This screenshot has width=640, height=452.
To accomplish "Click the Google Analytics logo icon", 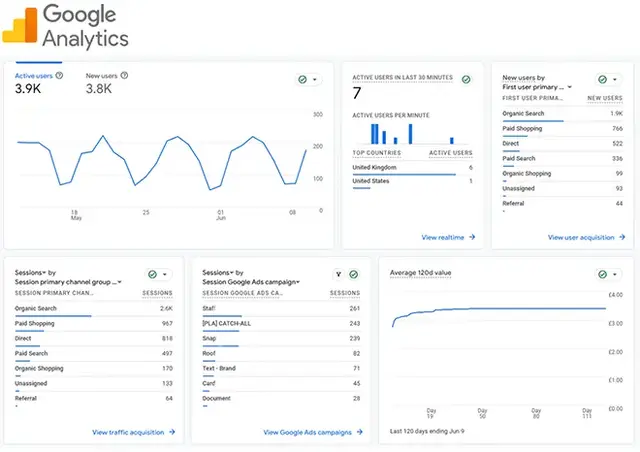I will tap(20, 26).
